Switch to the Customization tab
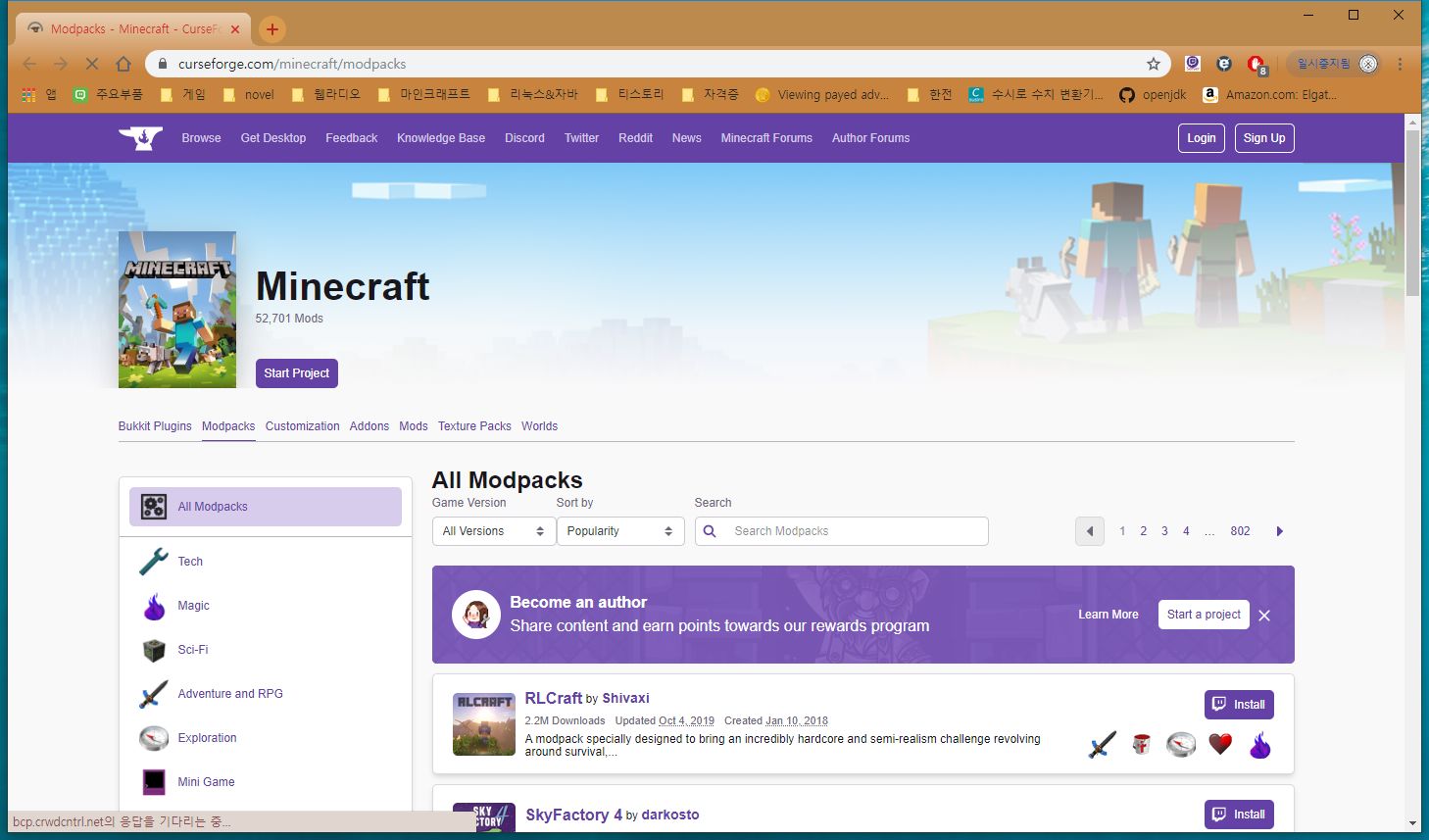The image size is (1429, 840). (x=302, y=426)
